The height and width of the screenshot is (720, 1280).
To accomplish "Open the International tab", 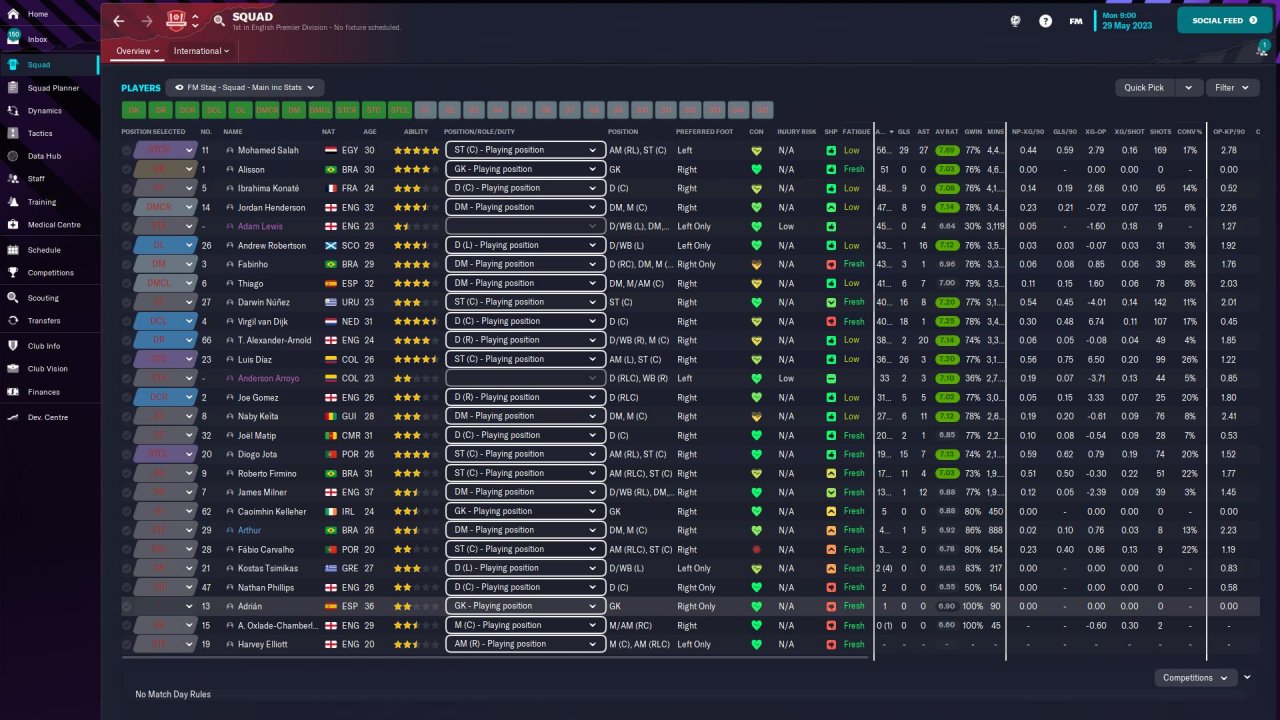I will point(202,51).
